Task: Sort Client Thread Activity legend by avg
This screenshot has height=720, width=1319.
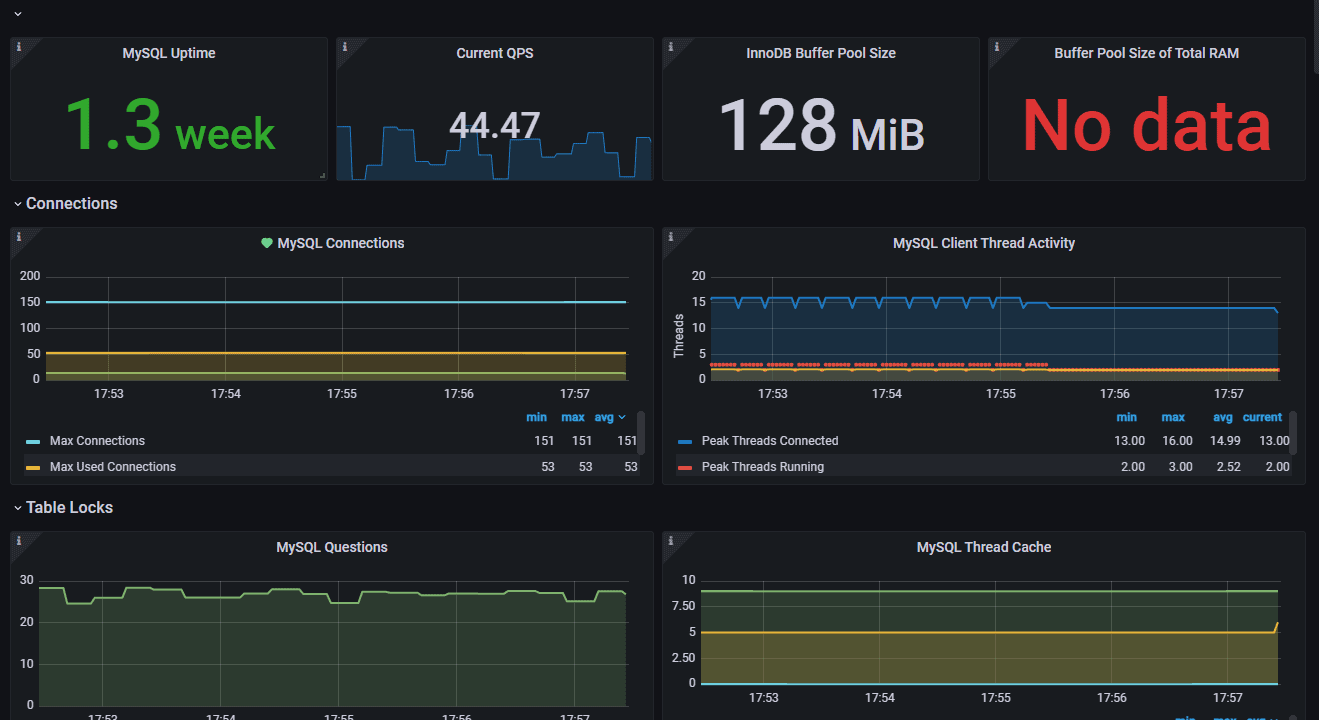Action: (1223, 417)
